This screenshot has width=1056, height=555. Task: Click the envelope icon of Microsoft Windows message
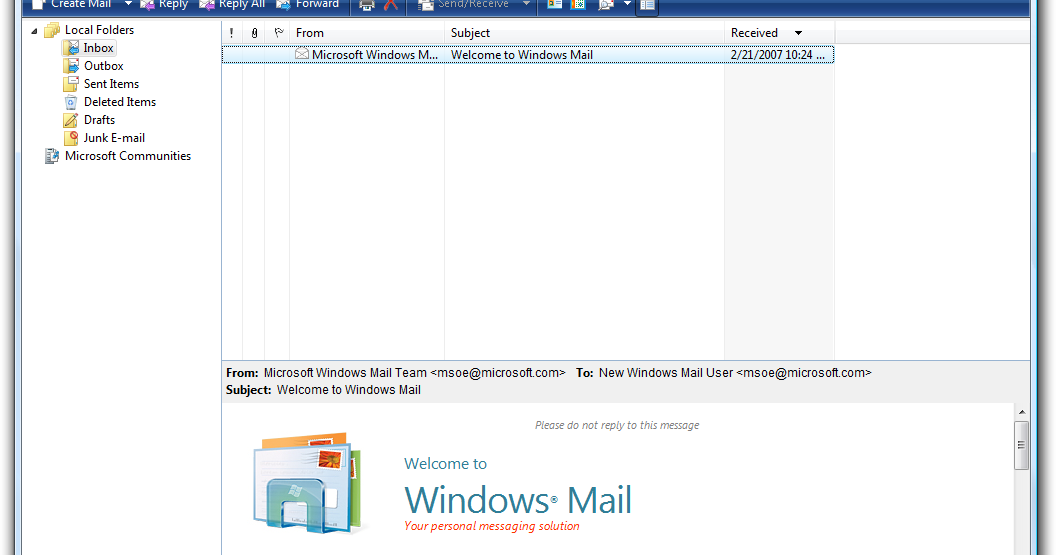302,54
